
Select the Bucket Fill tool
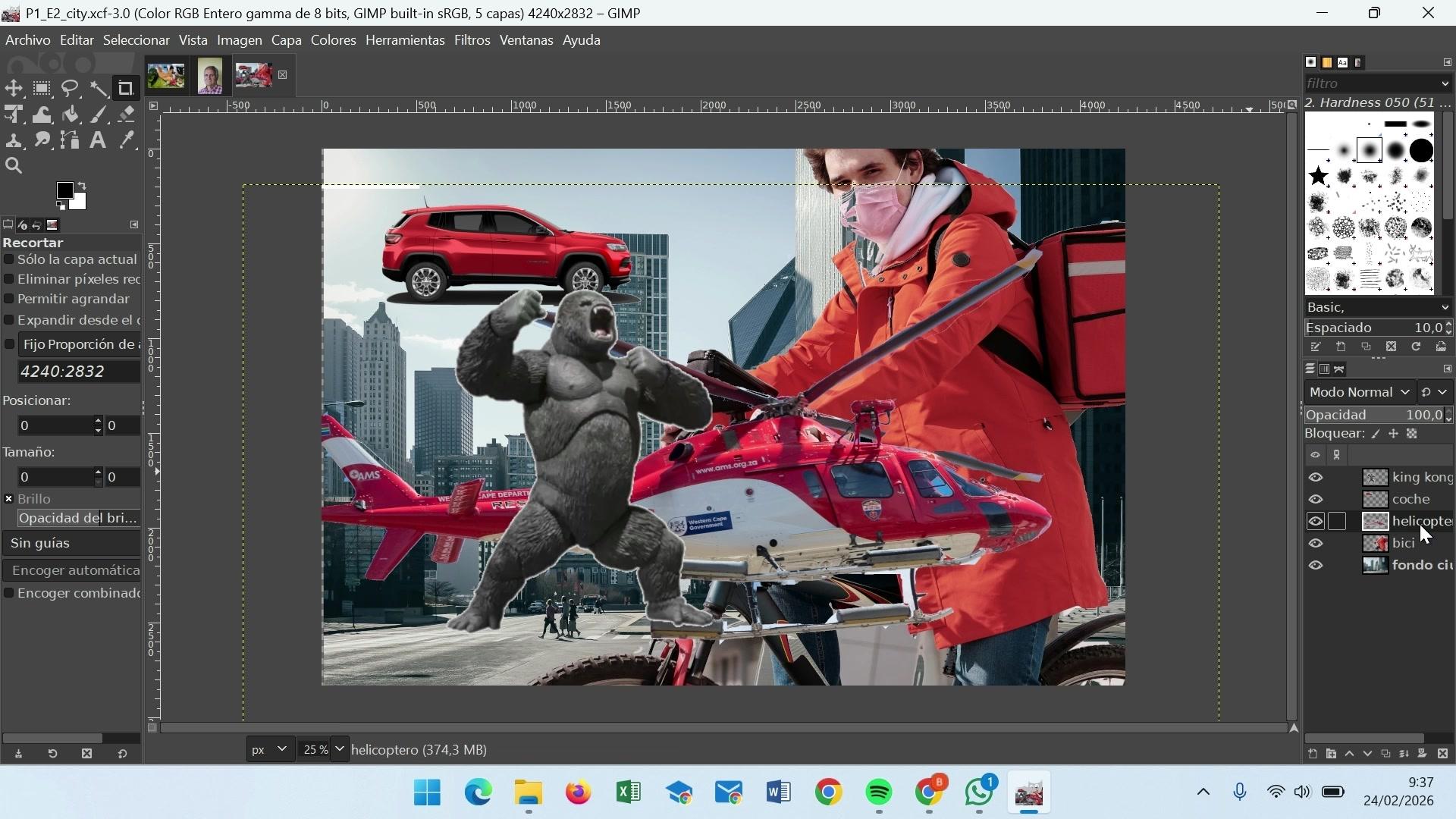click(x=71, y=115)
